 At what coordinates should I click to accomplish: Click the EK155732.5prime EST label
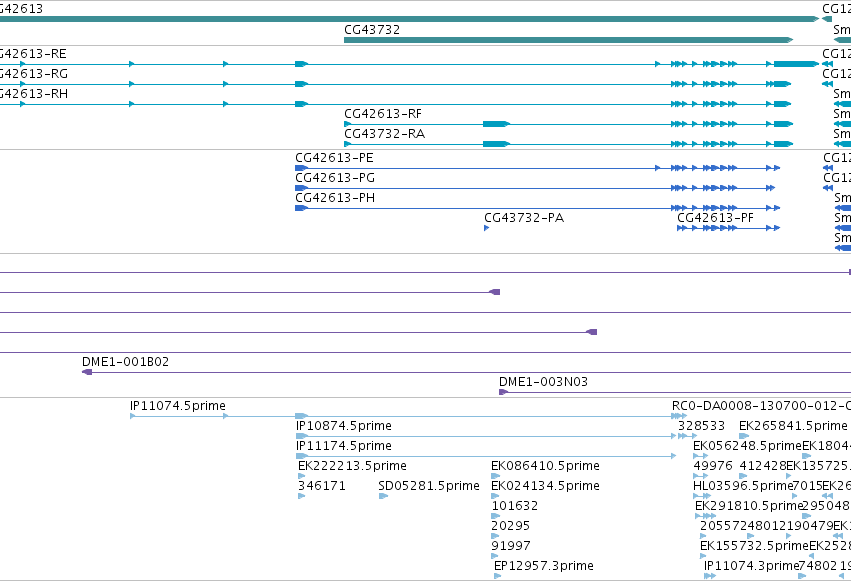(x=754, y=546)
